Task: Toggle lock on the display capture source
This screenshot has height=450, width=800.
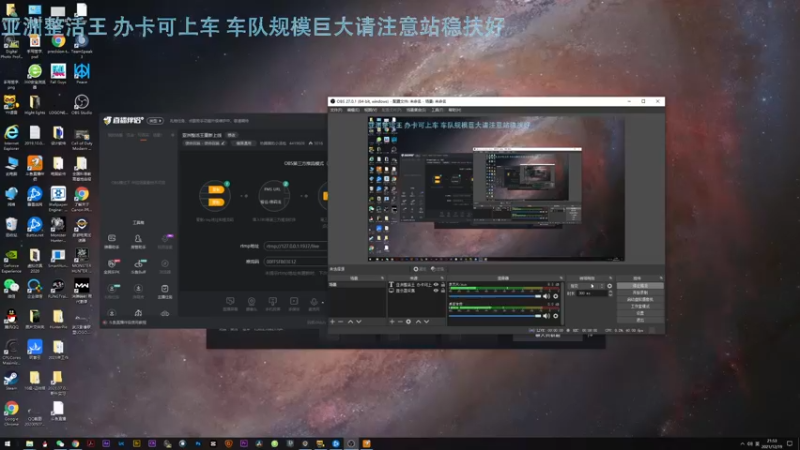Action: tap(443, 291)
